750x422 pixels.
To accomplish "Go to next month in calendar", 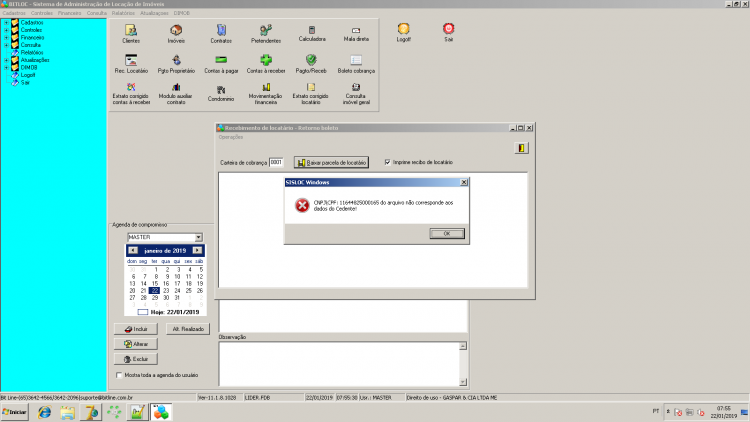I will pos(197,251).
